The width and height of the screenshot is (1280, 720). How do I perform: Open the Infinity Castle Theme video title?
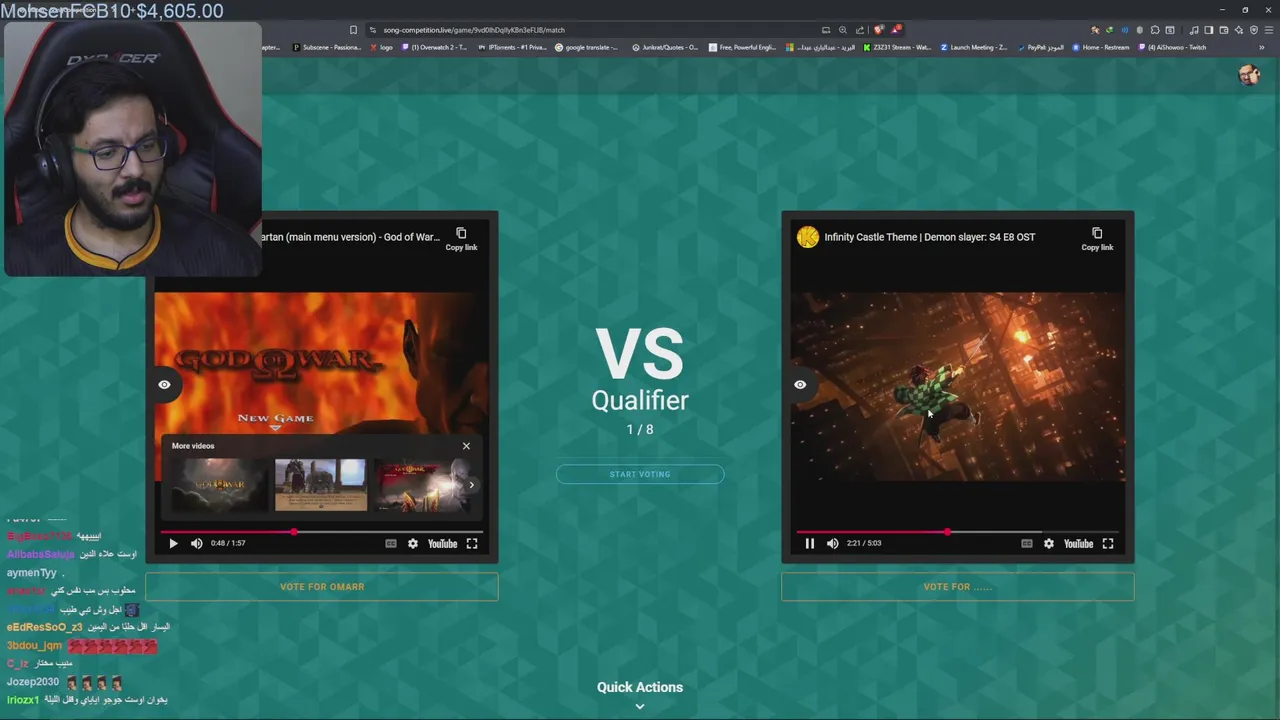[x=930, y=237]
